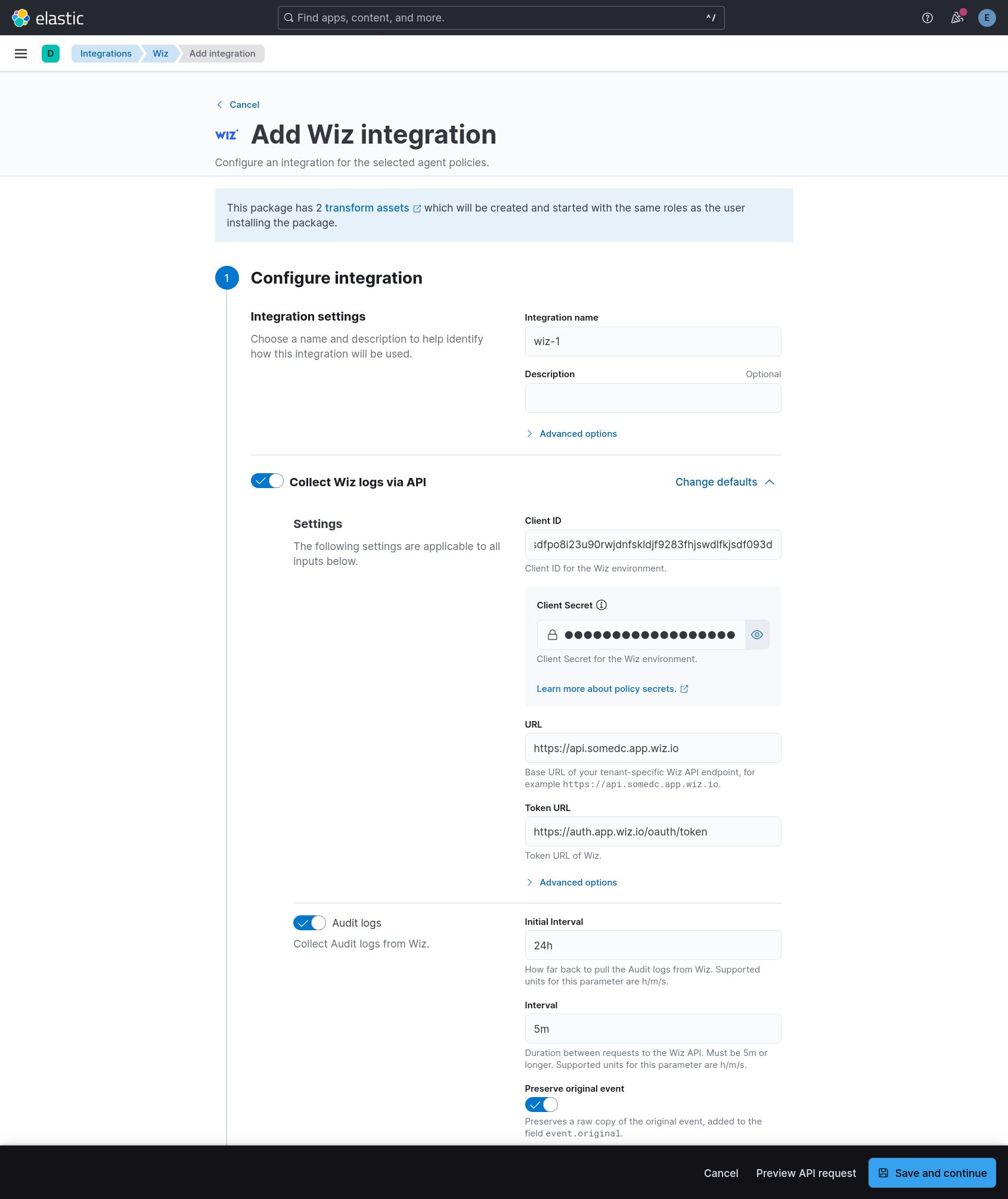Click the Wiz logo beside the title
Image resolution: width=1008 pixels, height=1199 pixels.
click(227, 135)
